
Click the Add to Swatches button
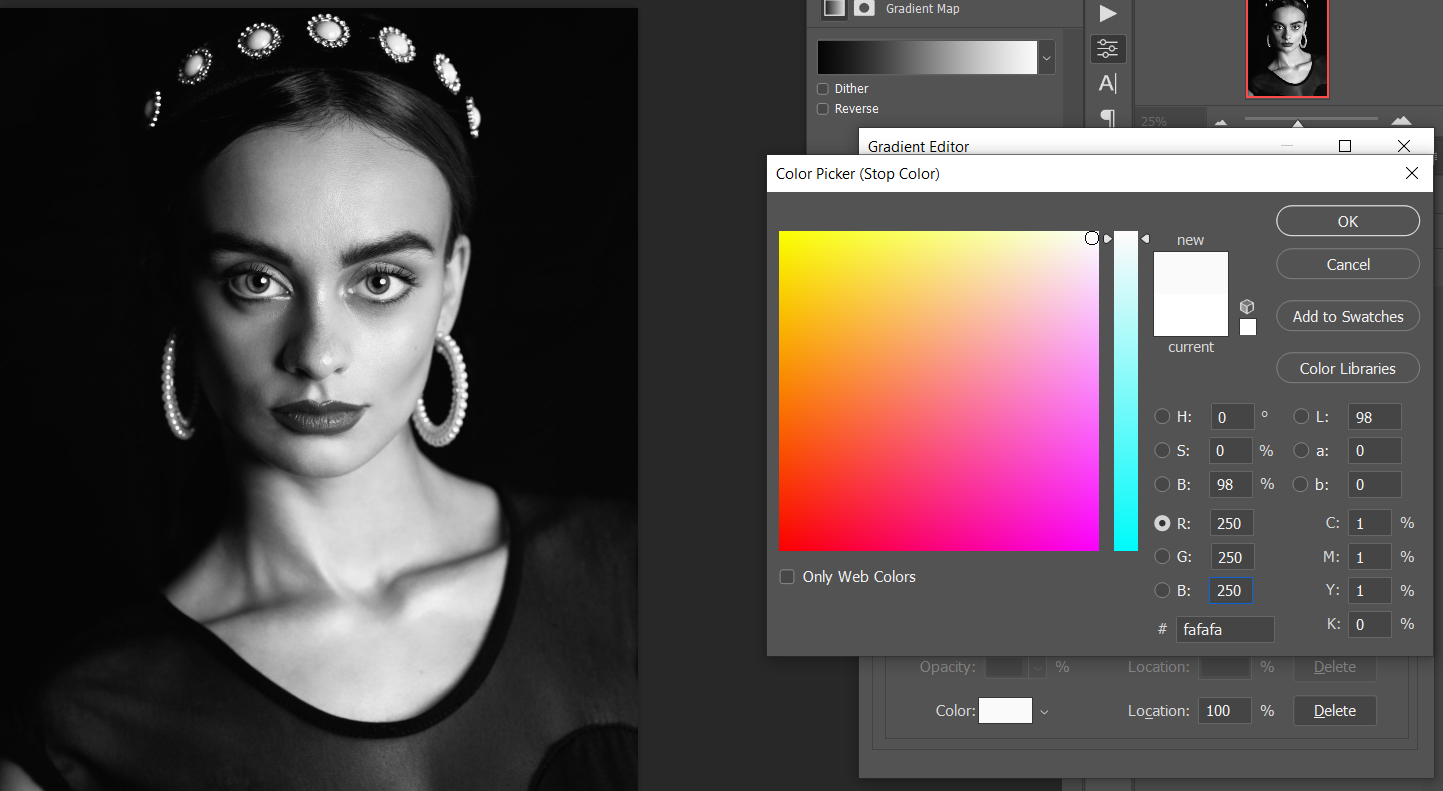[x=1347, y=317]
